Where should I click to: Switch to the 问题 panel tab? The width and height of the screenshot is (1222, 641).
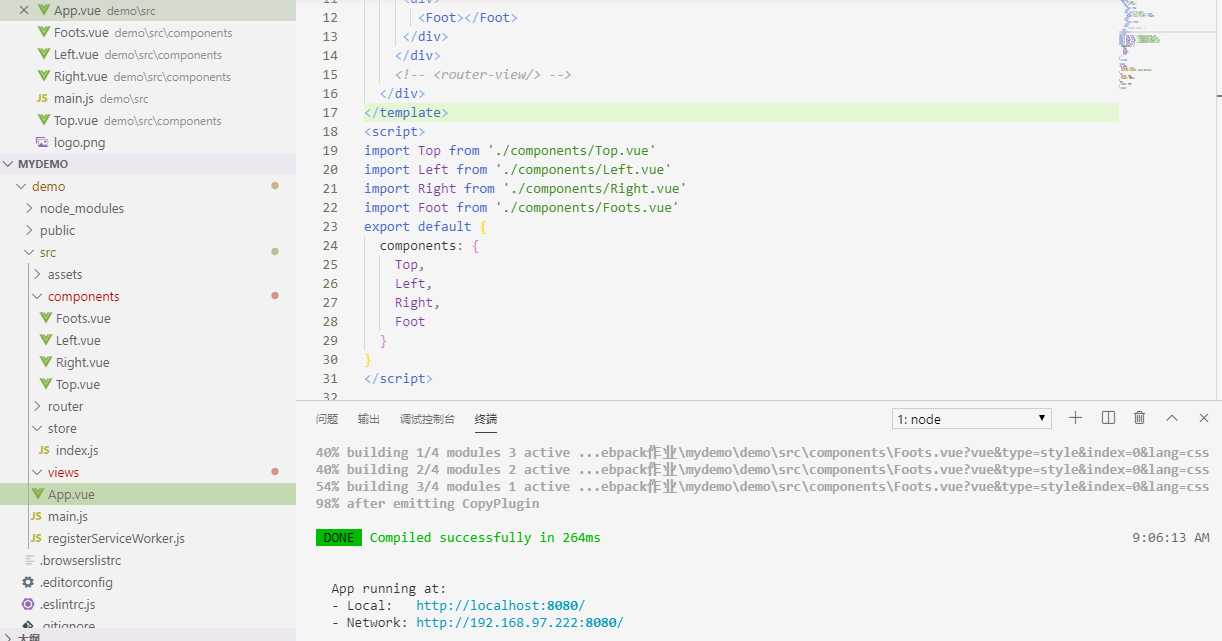click(327, 419)
